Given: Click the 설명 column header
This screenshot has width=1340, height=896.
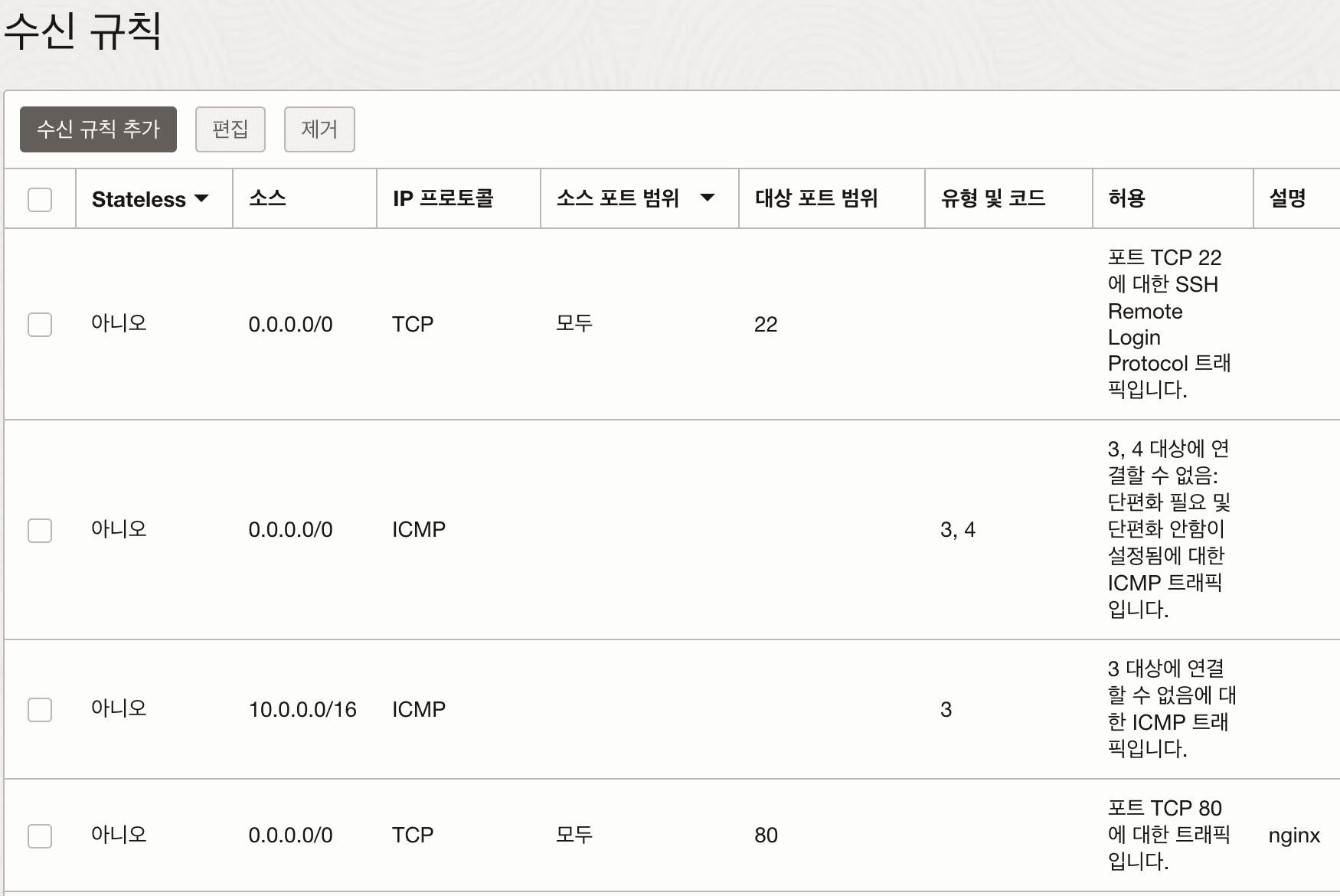Looking at the screenshot, I should tap(1287, 199).
